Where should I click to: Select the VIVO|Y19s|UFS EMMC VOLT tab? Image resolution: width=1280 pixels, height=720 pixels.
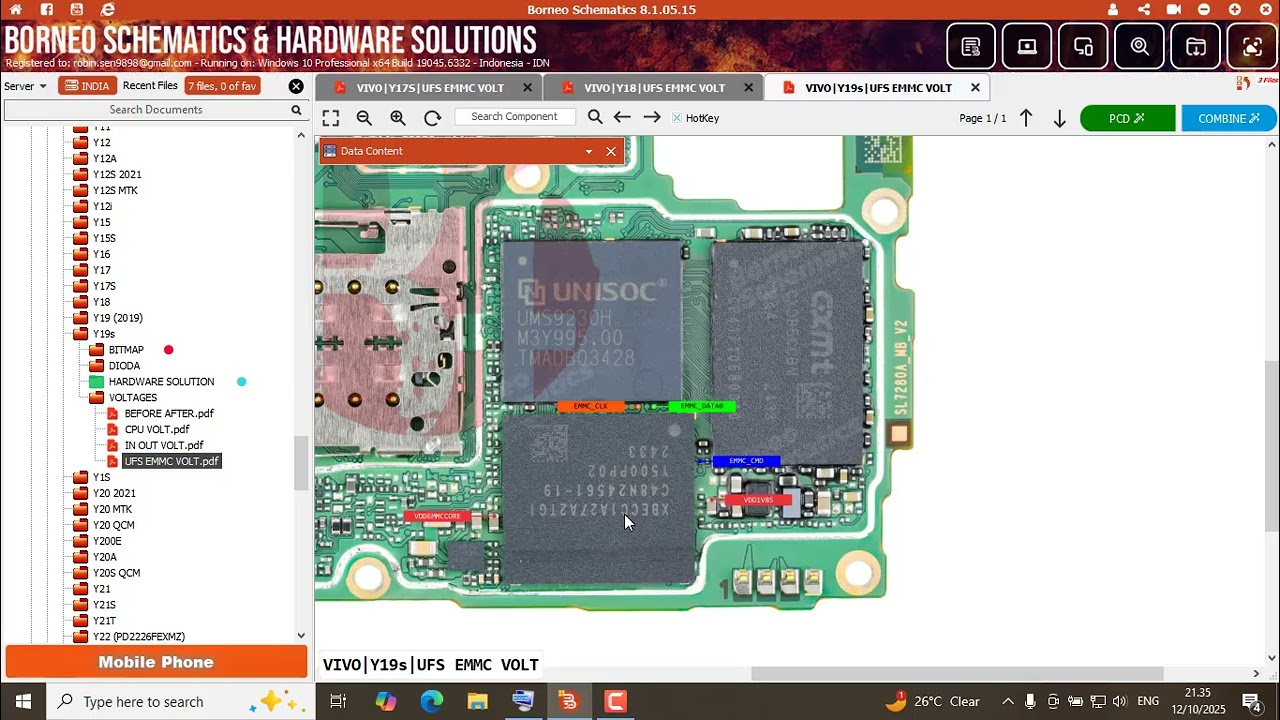tap(878, 88)
